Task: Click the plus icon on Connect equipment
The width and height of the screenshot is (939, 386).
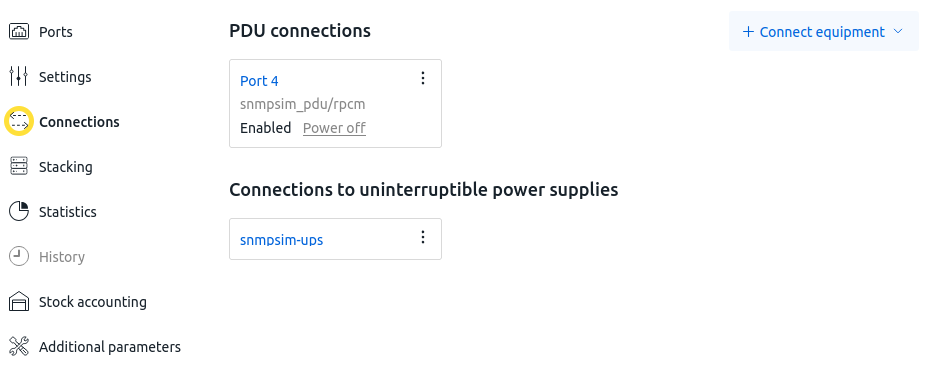Action: pos(748,32)
